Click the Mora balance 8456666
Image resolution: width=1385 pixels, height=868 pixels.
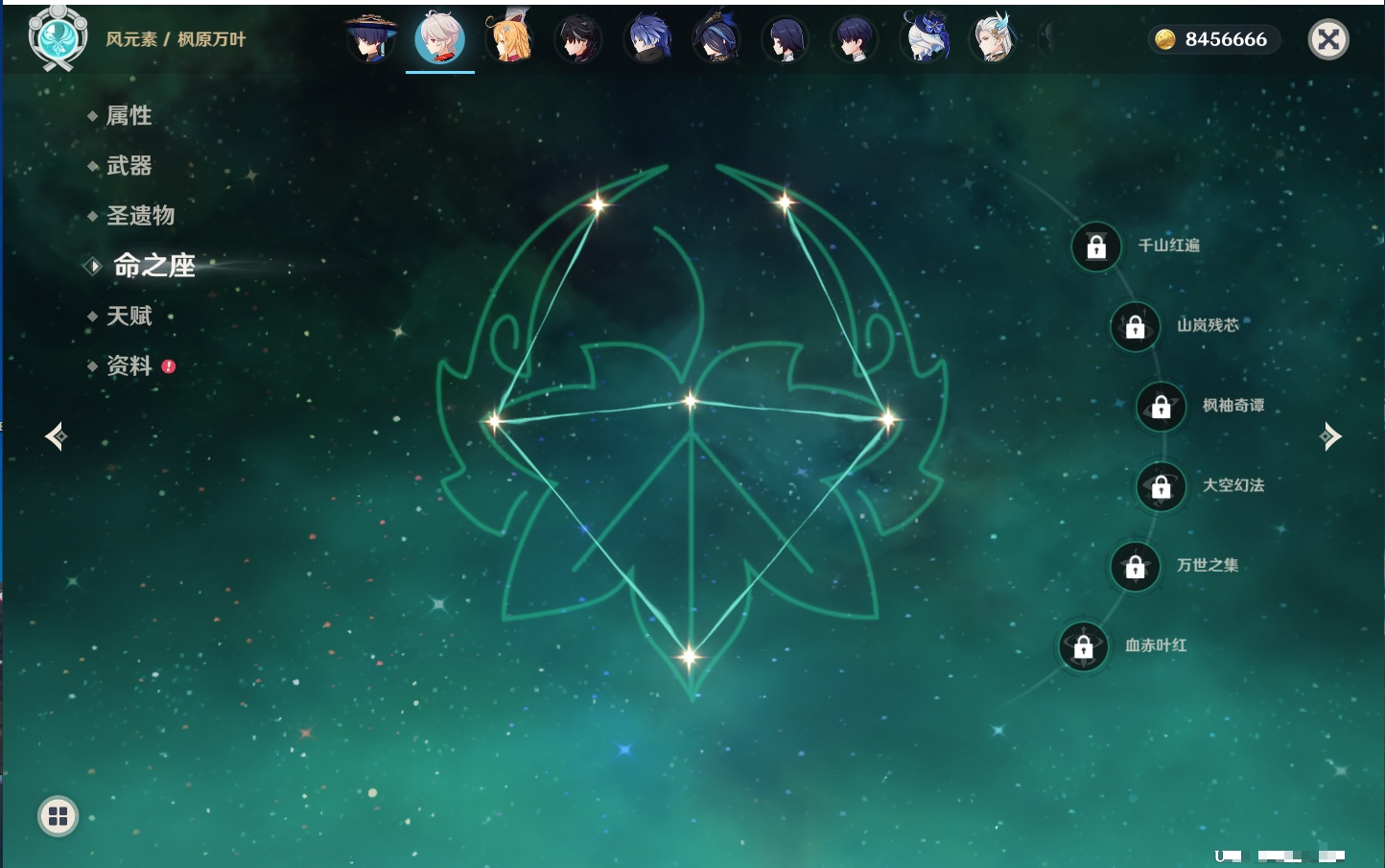click(x=1214, y=39)
